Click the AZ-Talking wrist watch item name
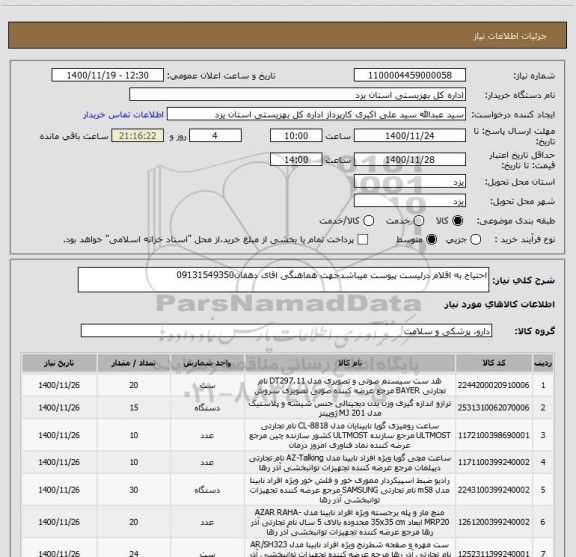This screenshot has width=576, height=557. click(x=350, y=463)
